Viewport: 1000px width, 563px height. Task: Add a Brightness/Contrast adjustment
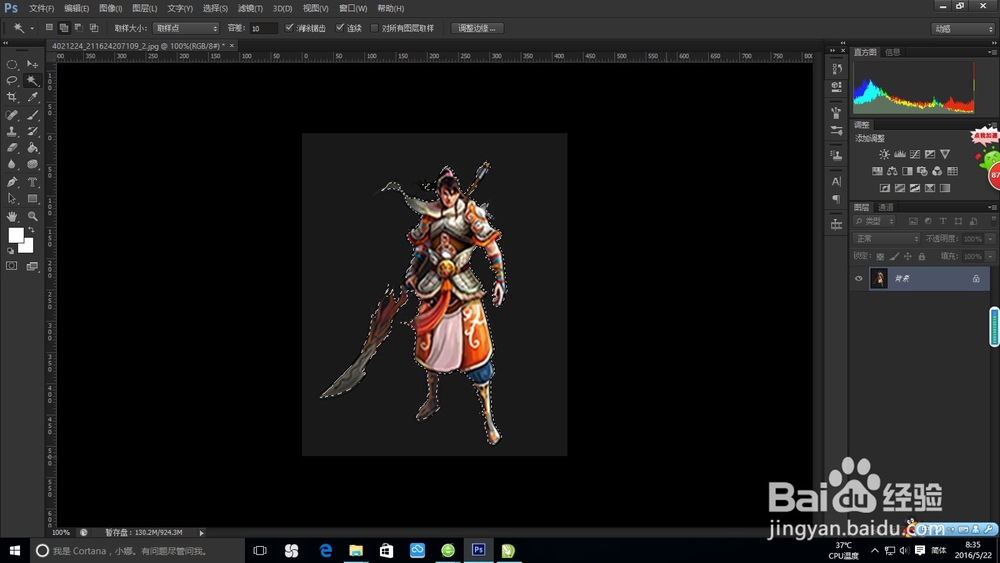tap(884, 154)
